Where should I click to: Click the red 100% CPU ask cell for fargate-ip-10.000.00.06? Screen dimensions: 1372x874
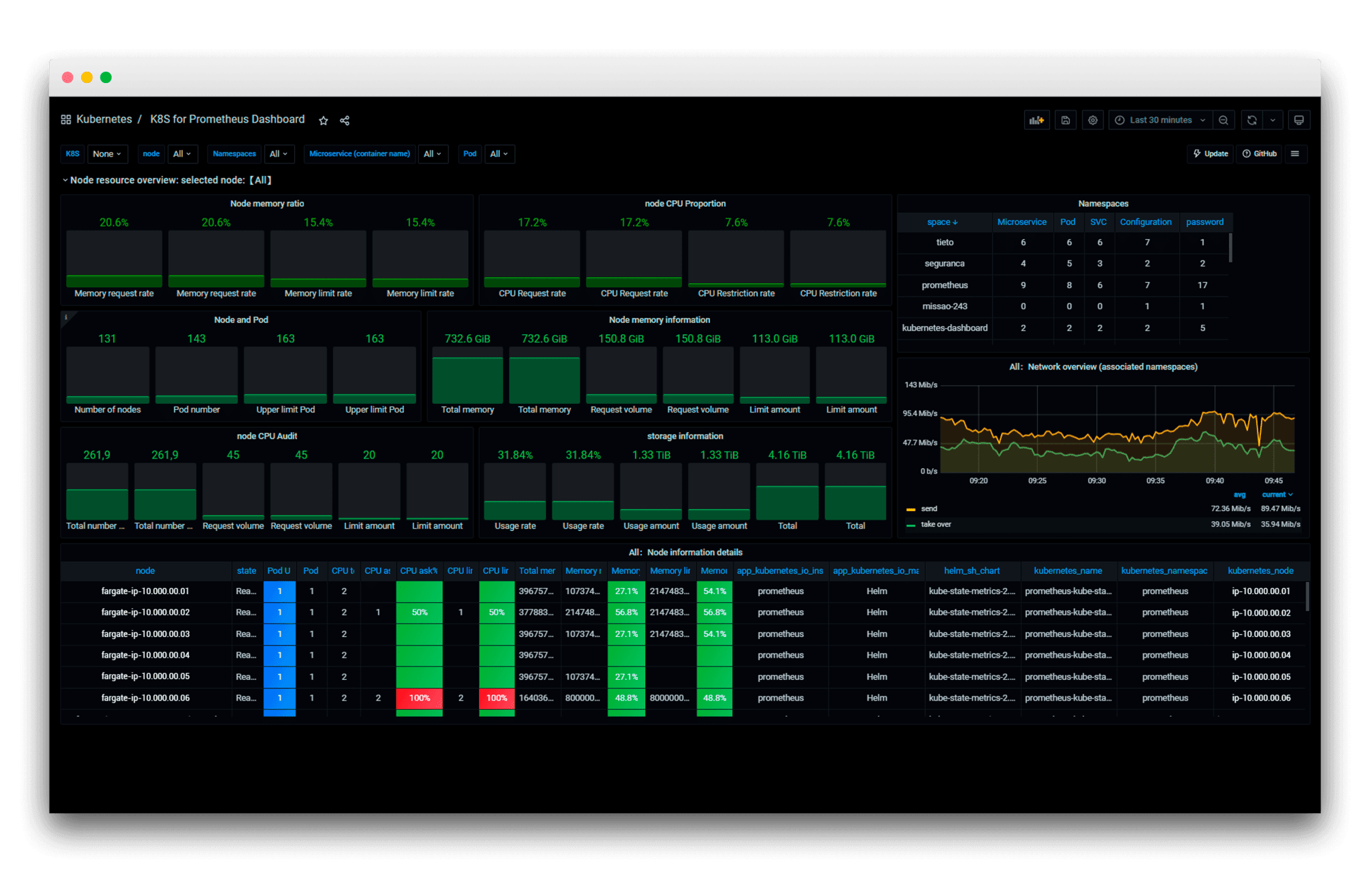coord(419,698)
